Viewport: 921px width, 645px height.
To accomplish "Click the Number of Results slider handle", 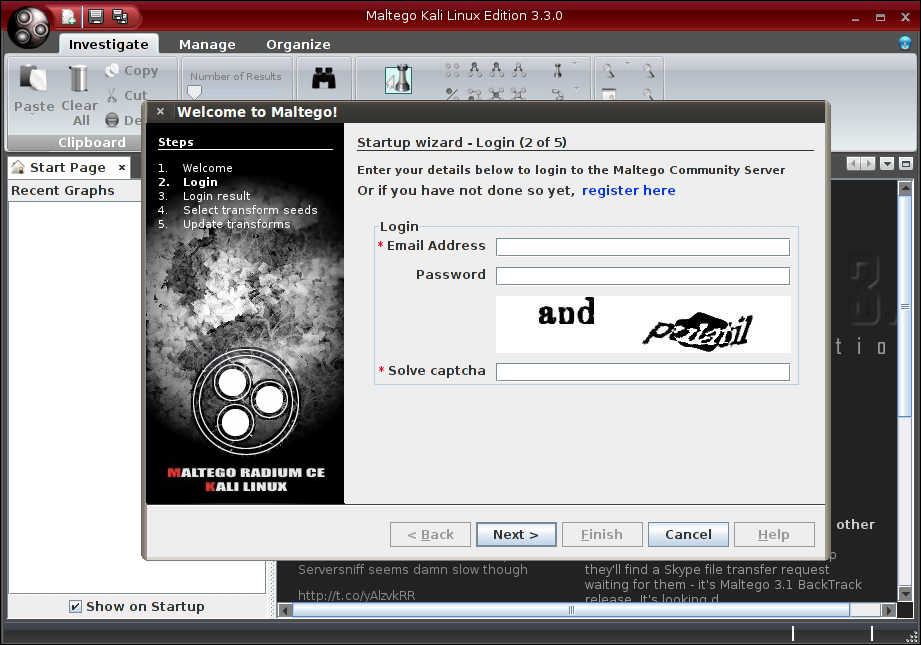I will tap(194, 92).
